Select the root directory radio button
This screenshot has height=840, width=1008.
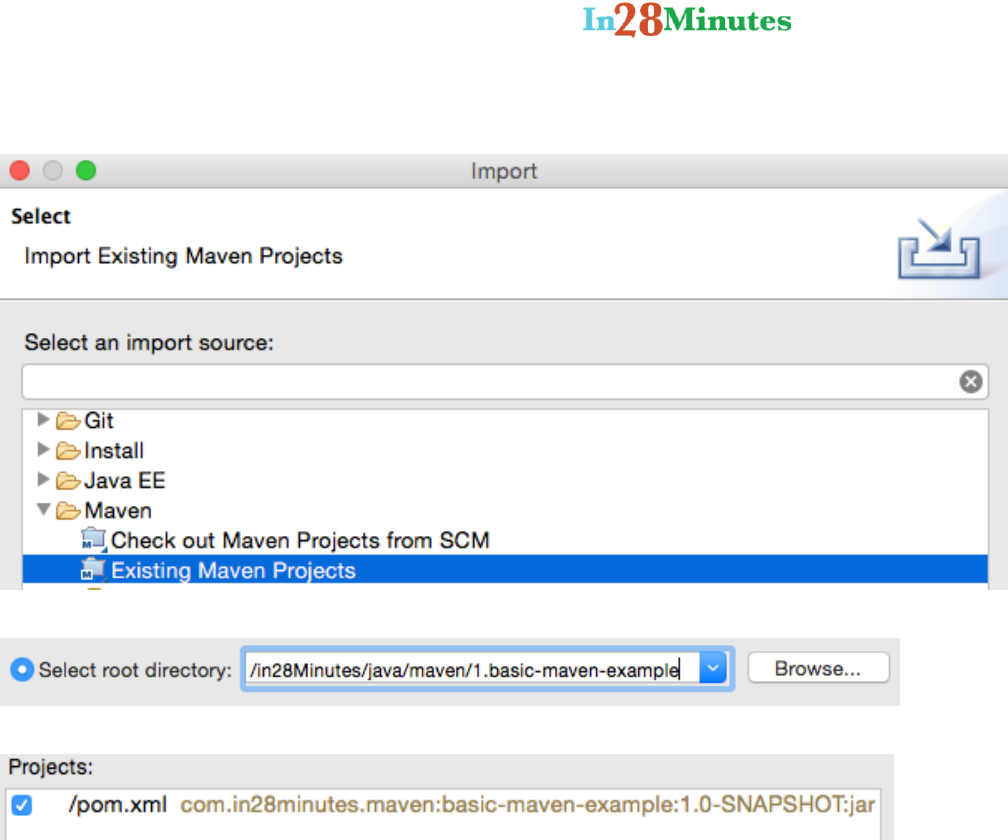click(x=22, y=670)
